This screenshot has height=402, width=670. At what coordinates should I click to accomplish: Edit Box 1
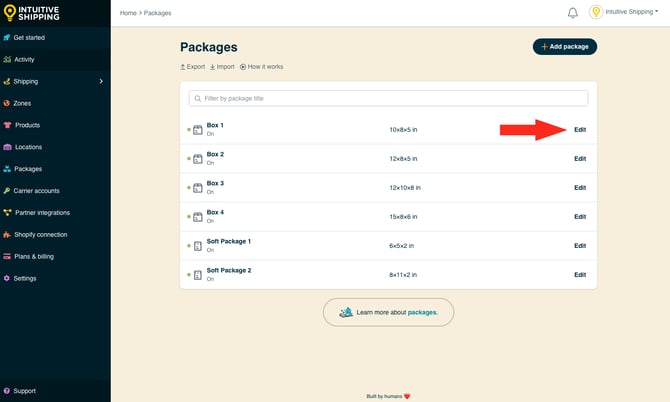point(580,129)
